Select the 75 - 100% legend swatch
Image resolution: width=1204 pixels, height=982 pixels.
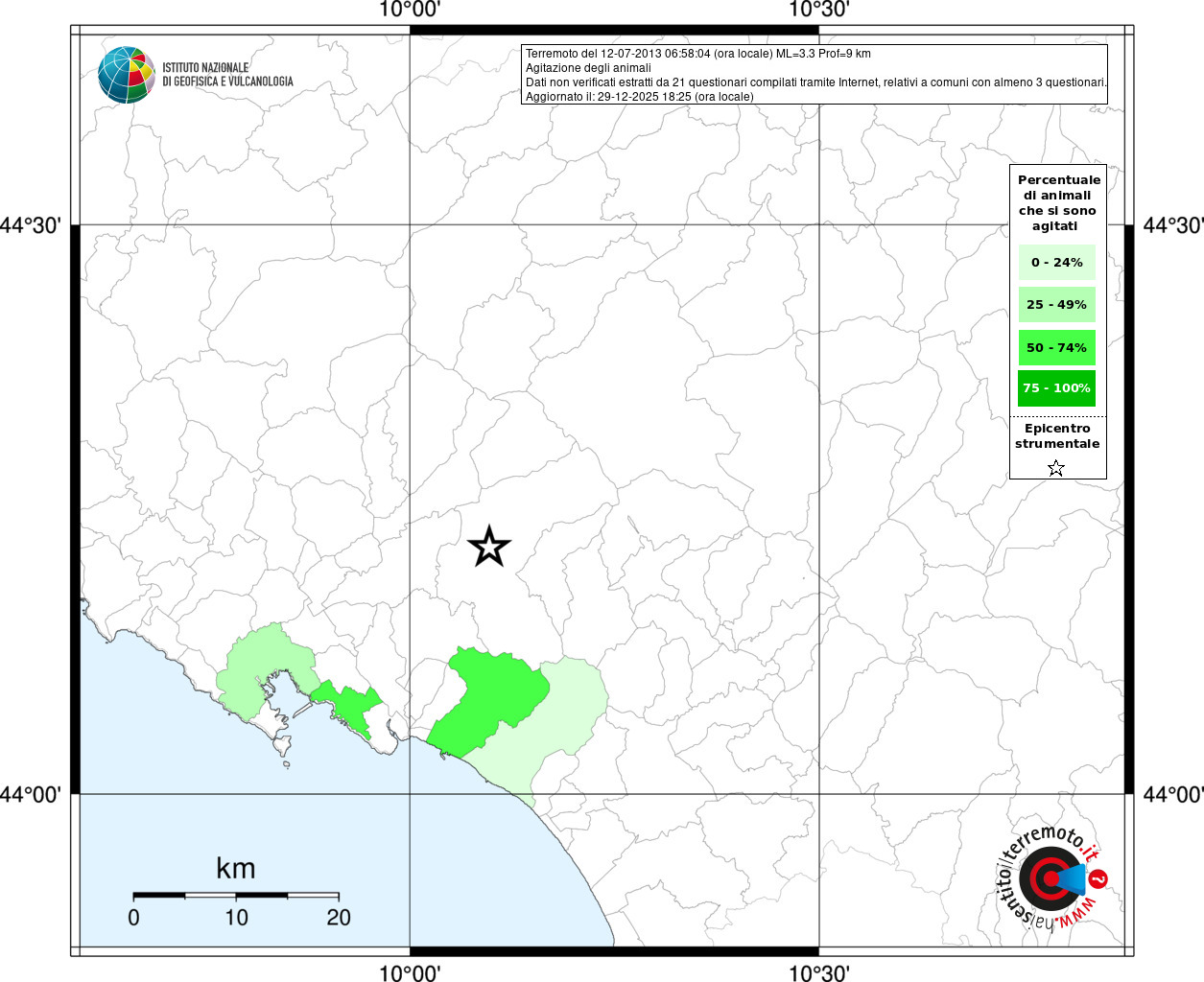(1057, 387)
